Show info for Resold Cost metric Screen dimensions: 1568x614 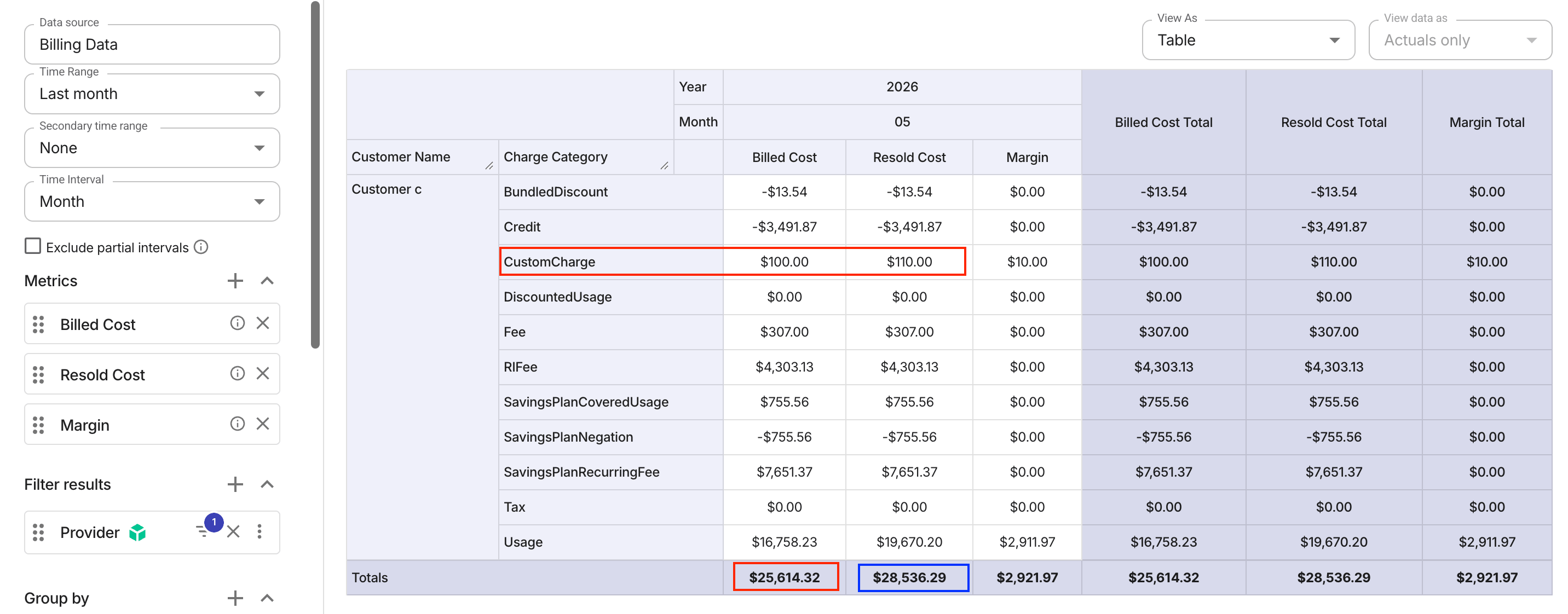click(237, 374)
